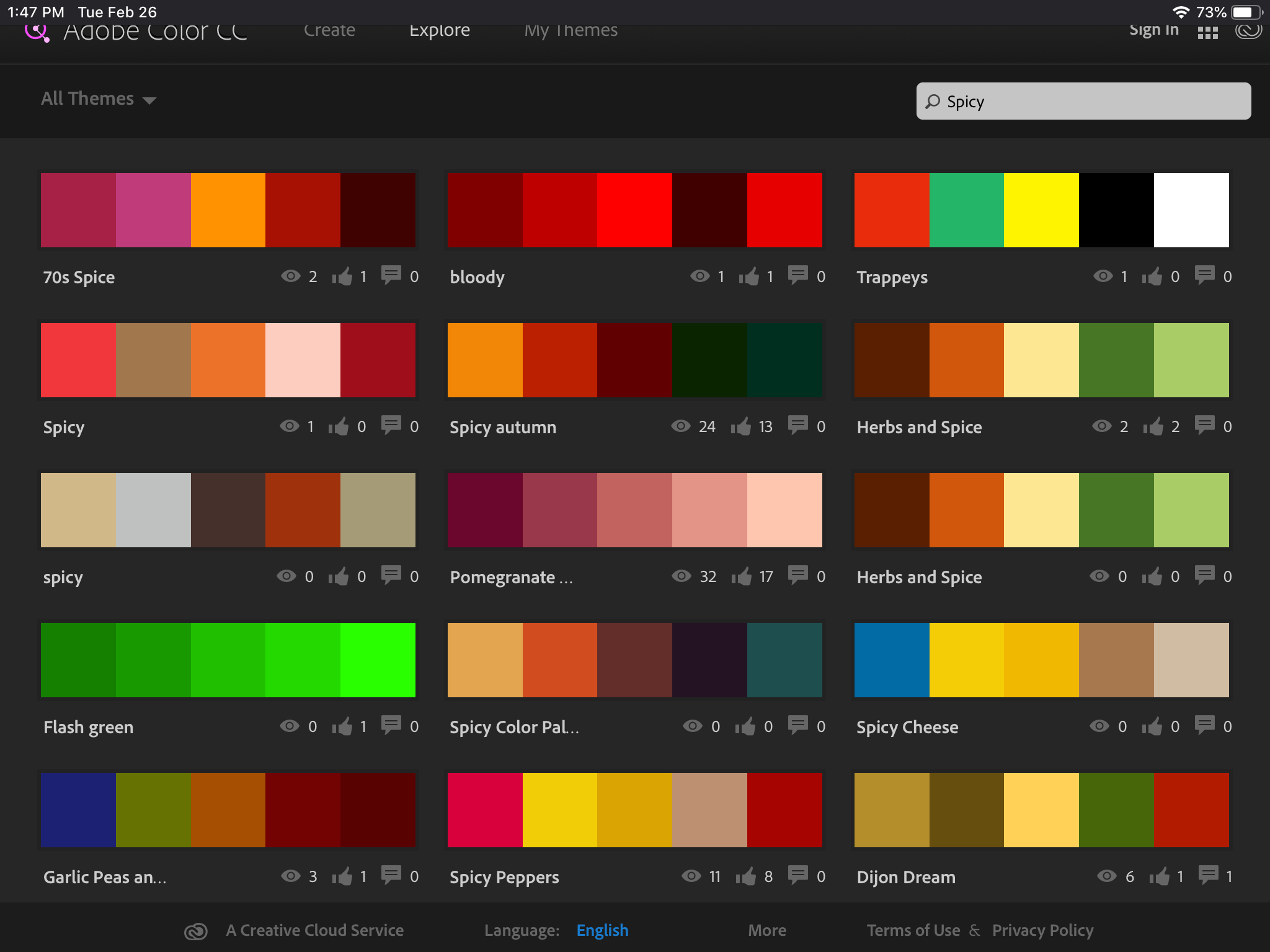Open comments on 70s Spice
1270x952 pixels.
pyautogui.click(x=391, y=275)
